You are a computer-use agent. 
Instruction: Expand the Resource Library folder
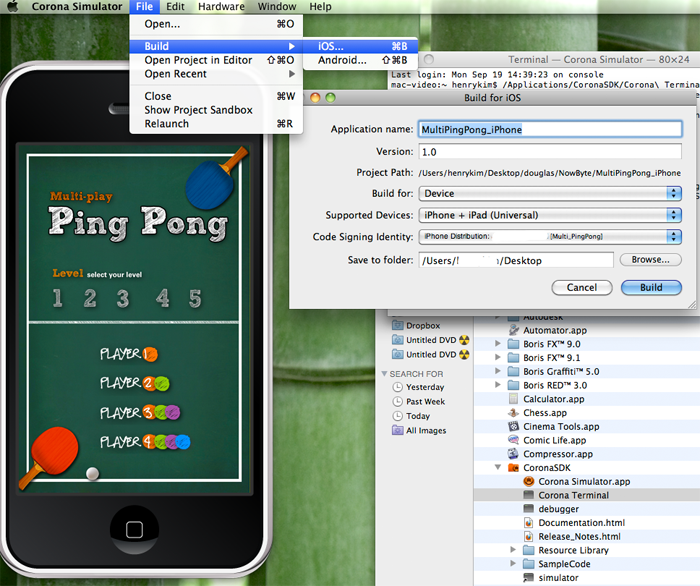[x=513, y=550]
